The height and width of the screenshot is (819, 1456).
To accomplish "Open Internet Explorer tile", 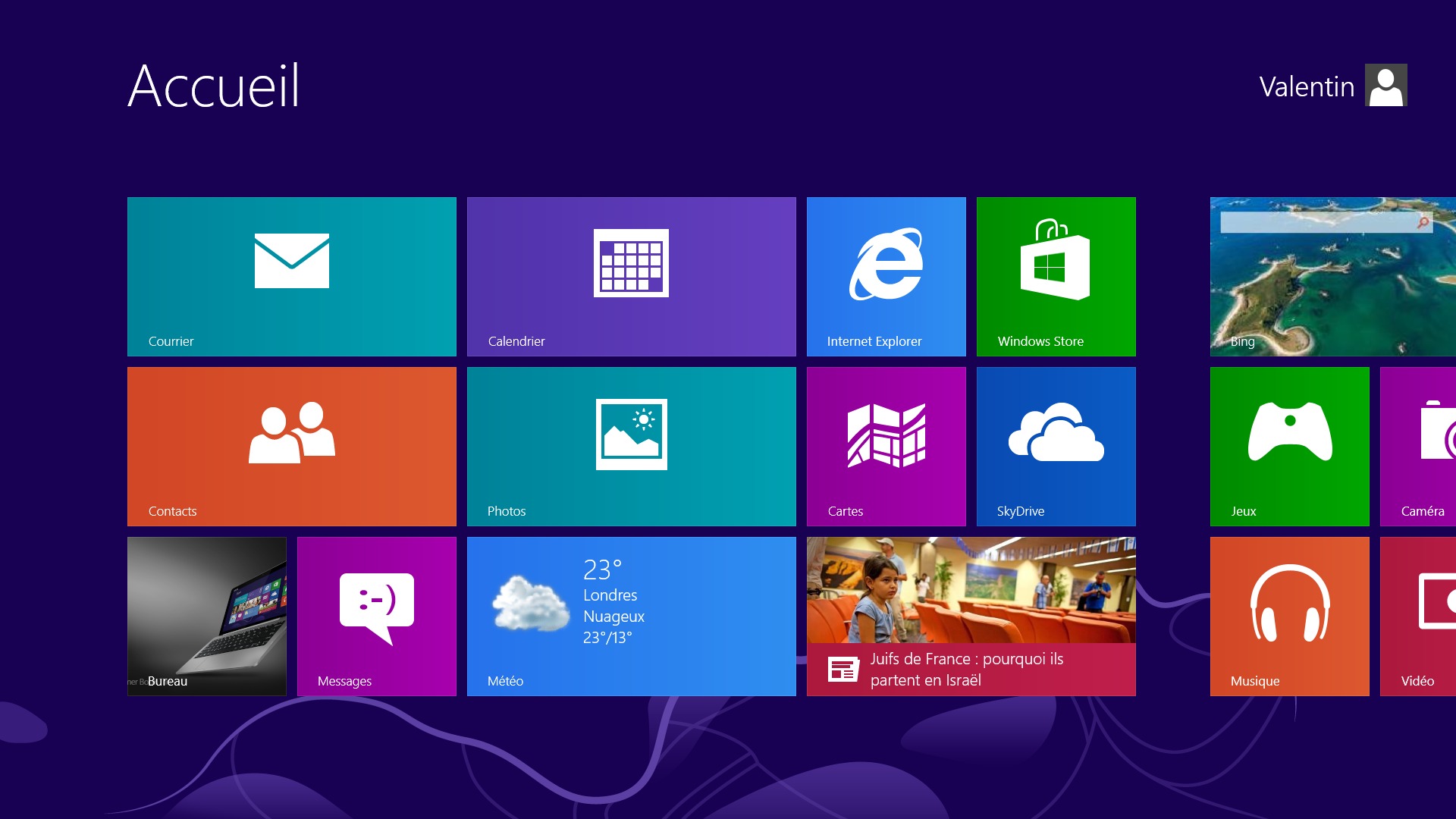I will (886, 277).
